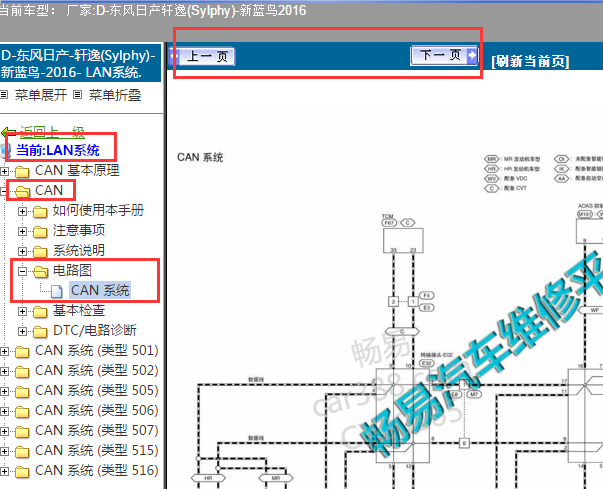Open 基本检查 tree item

[79, 310]
